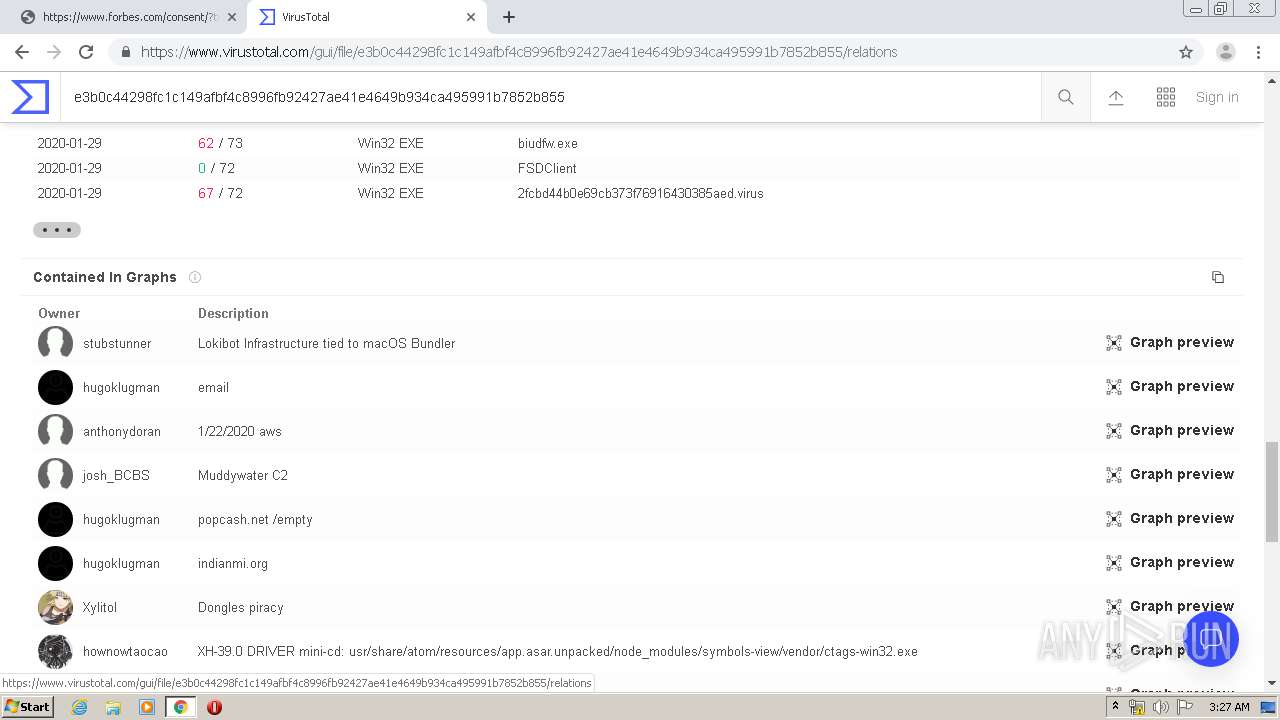
Task: Open Graph preview for popcash.net /empty row
Action: pos(1170,519)
